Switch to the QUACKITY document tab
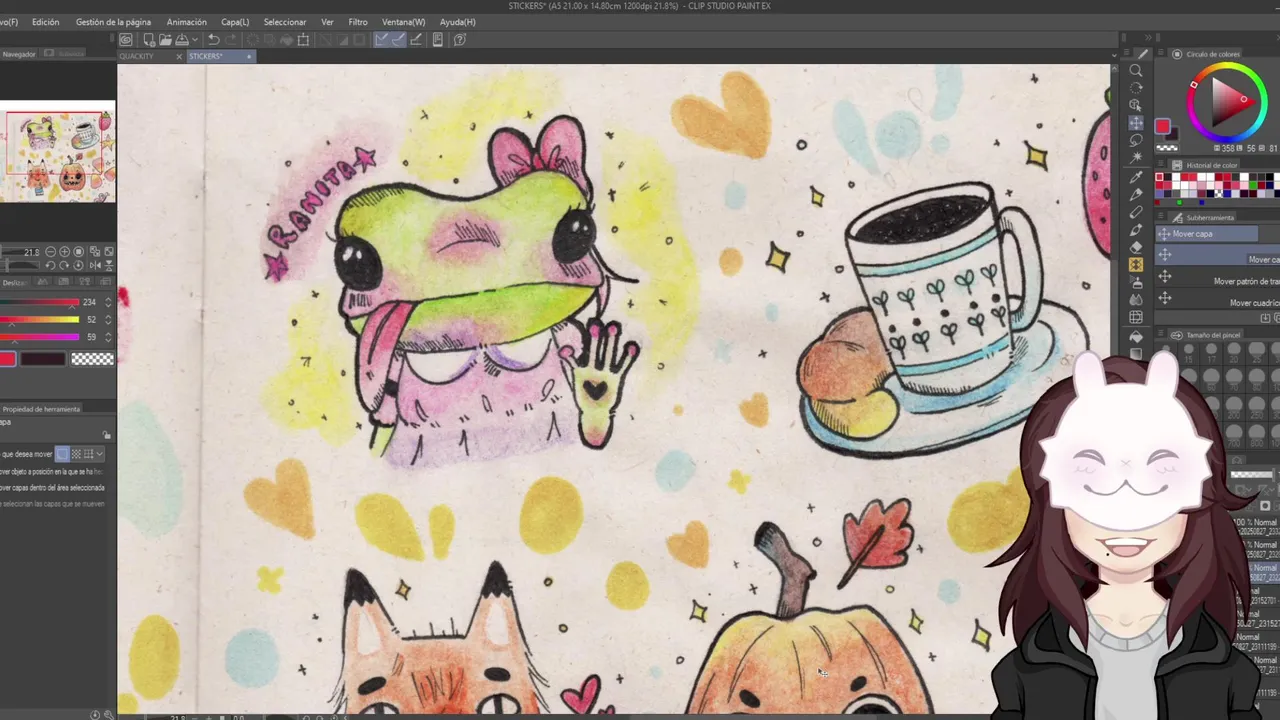 (x=137, y=56)
